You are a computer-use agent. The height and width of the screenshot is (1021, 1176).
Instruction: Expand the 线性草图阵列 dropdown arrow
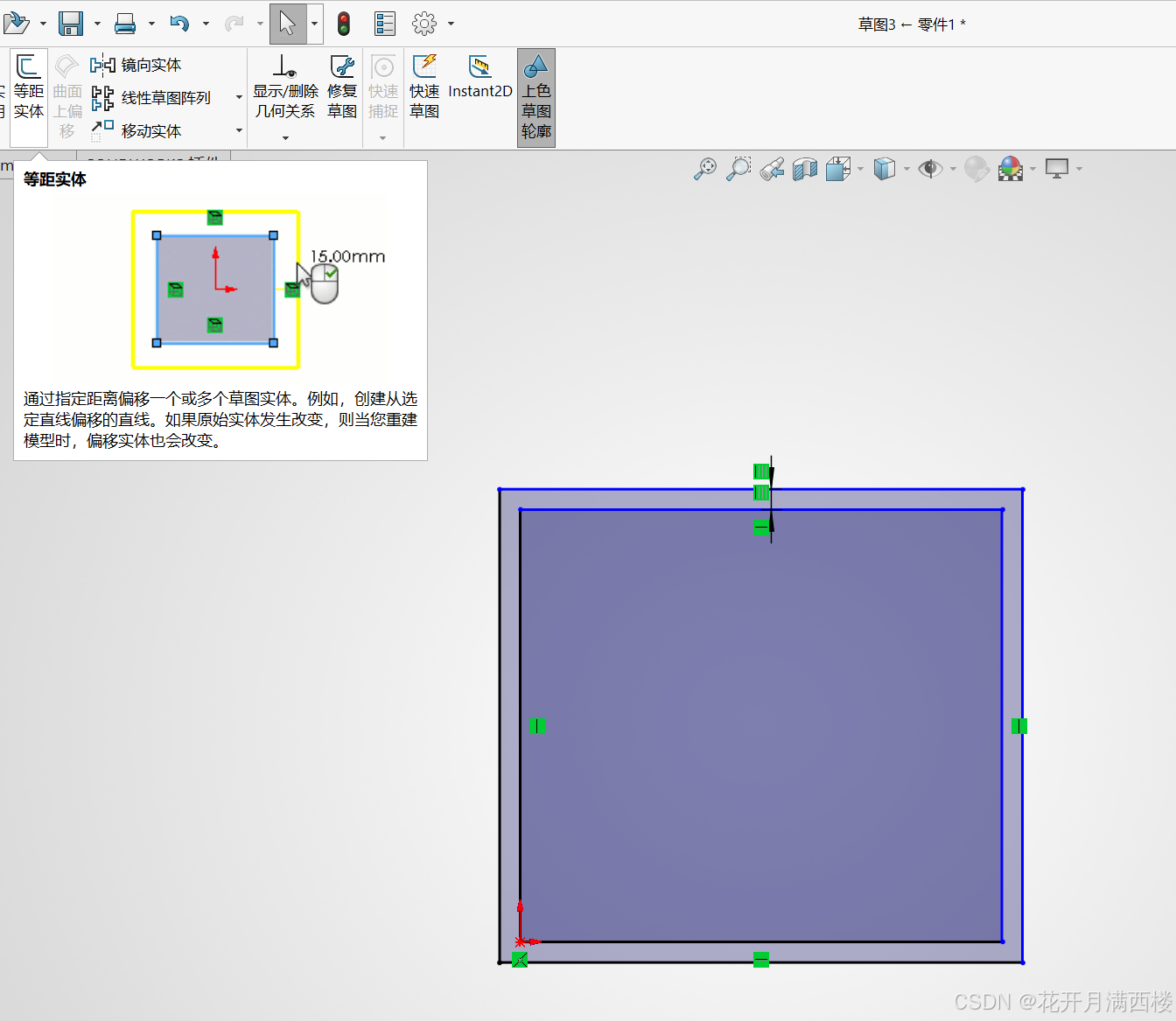[x=239, y=98]
